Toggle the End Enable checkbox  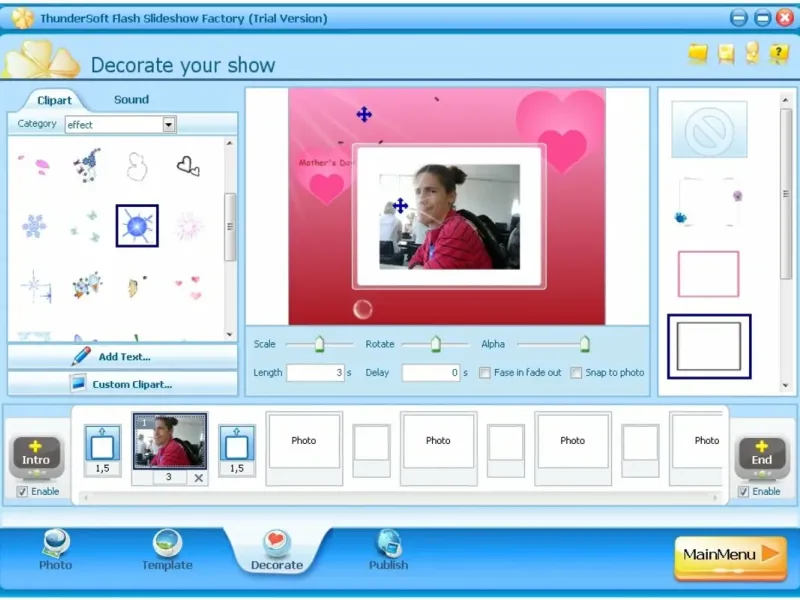743,492
